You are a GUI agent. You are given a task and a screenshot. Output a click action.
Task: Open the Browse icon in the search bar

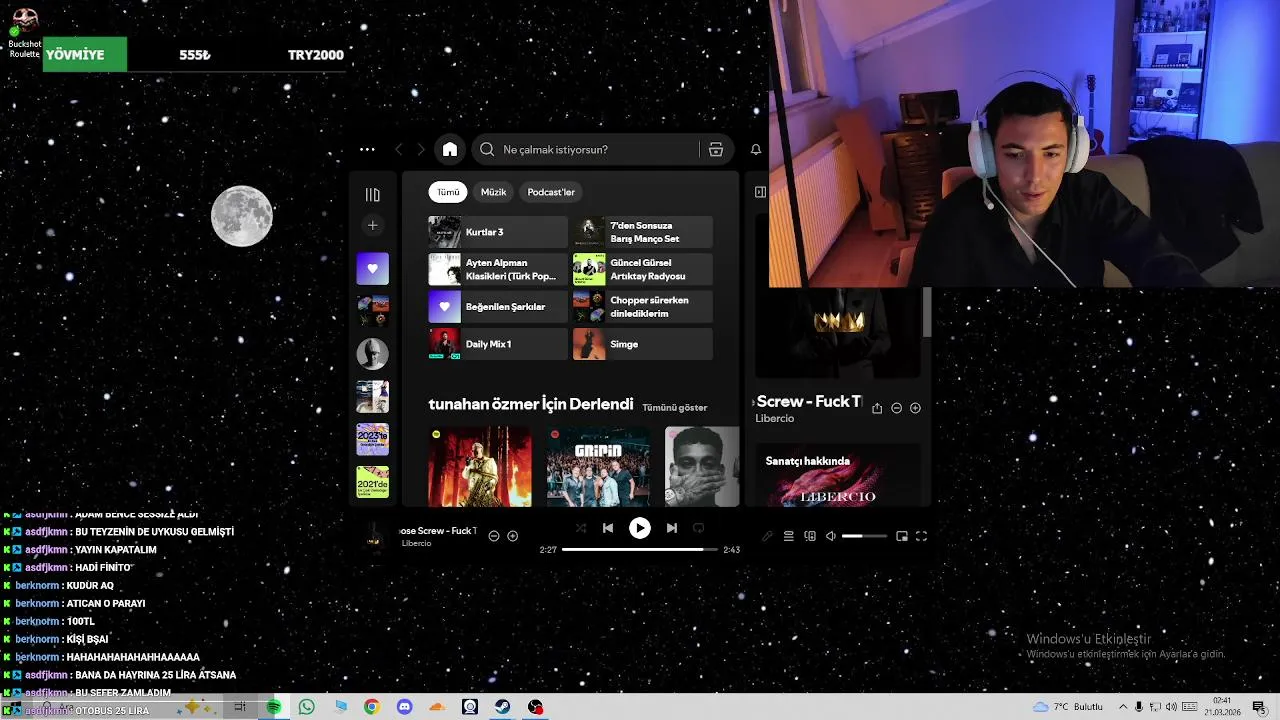pyautogui.click(x=716, y=149)
